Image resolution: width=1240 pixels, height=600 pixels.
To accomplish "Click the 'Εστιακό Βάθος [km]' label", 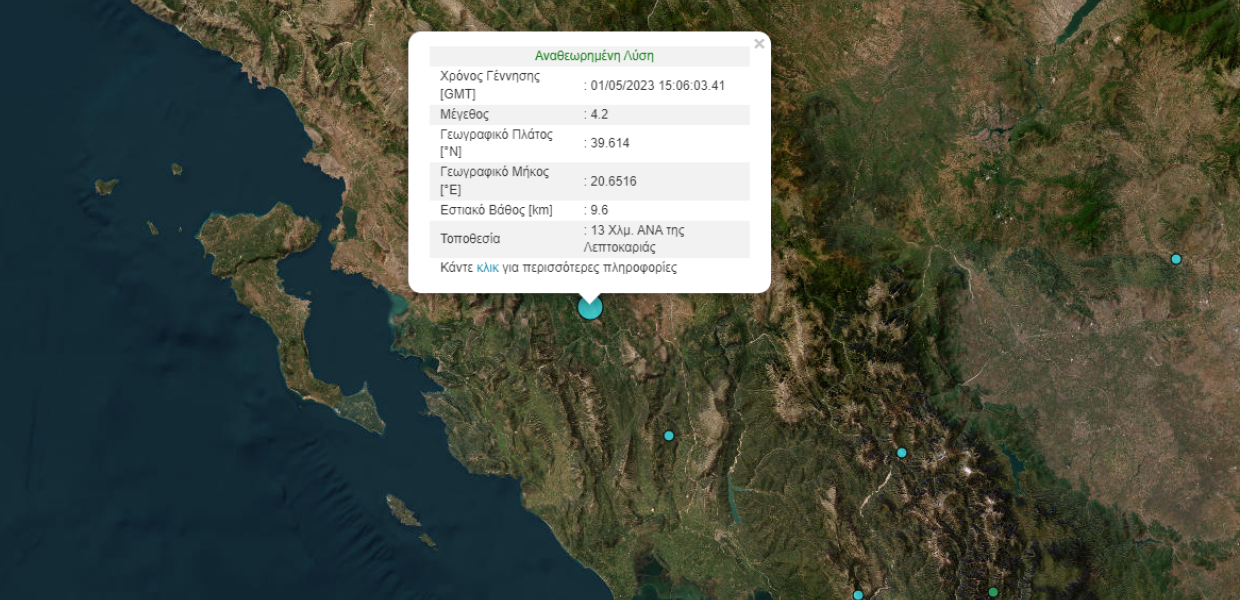I will 496,210.
